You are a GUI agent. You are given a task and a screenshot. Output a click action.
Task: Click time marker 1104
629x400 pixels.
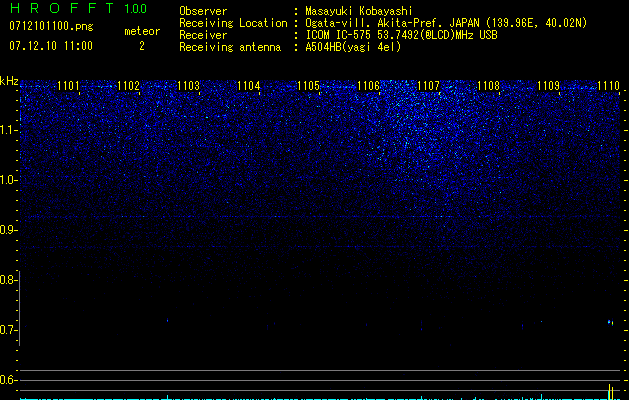pos(249,86)
